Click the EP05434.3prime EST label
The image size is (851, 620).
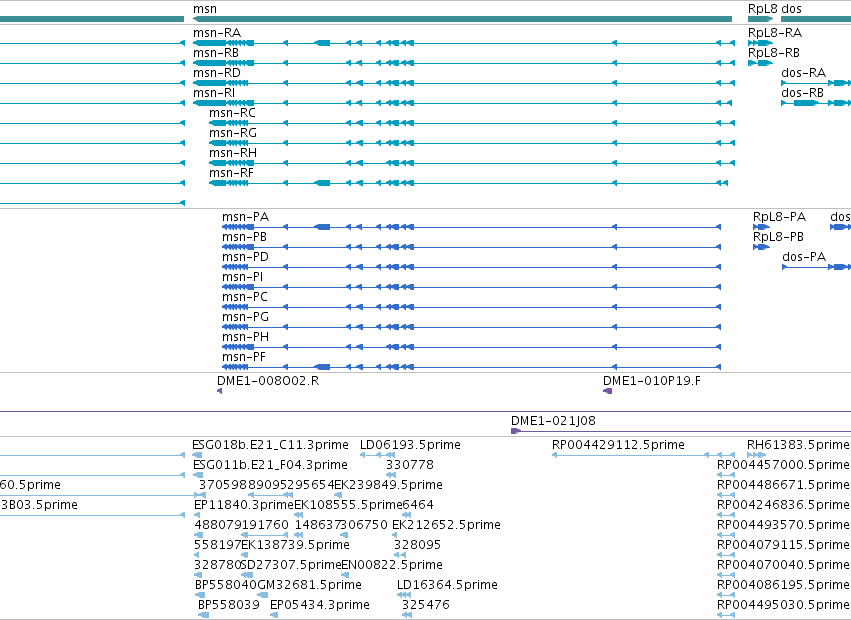click(320, 605)
